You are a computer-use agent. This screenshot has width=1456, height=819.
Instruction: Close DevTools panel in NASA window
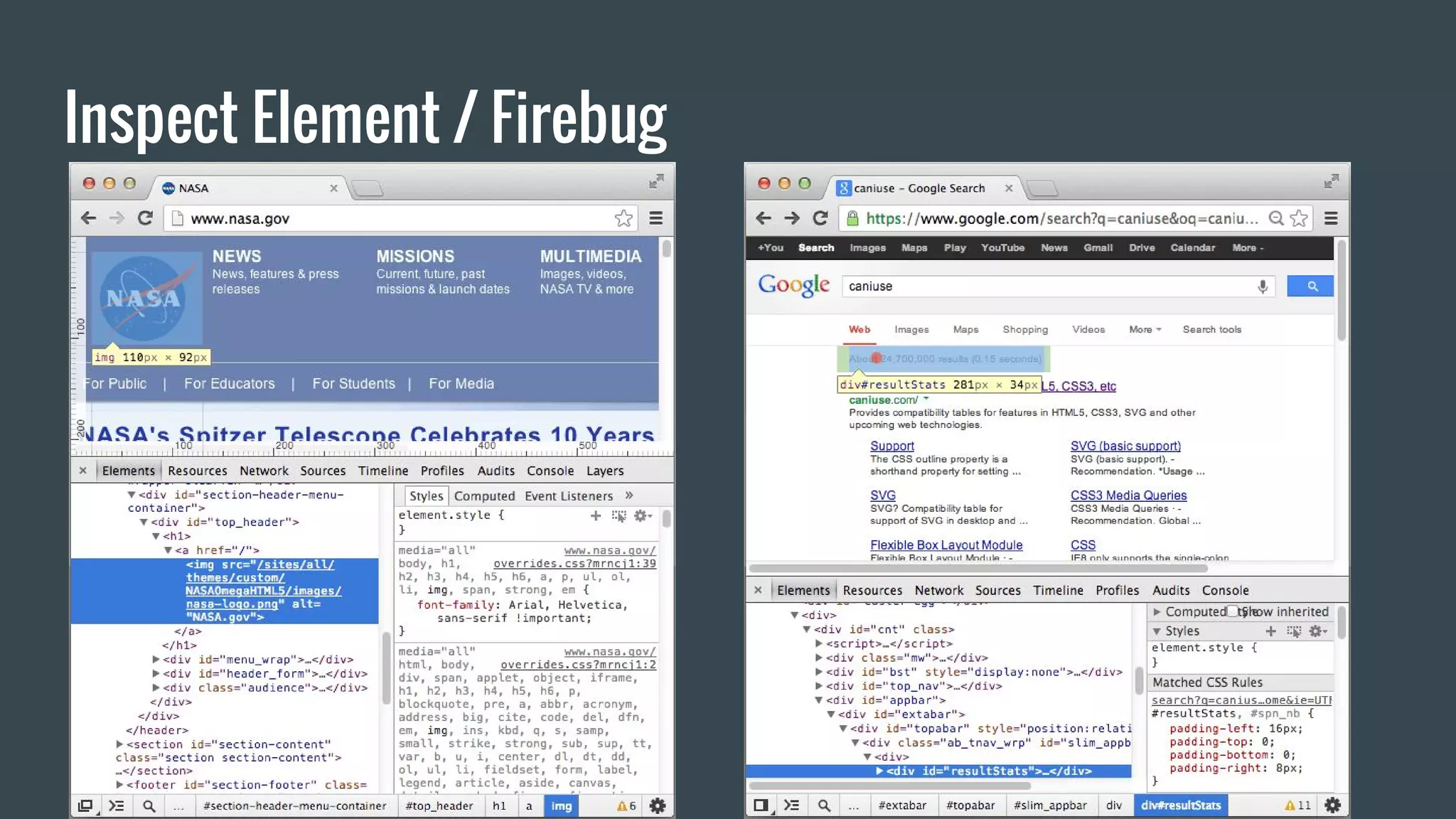pyautogui.click(x=82, y=471)
